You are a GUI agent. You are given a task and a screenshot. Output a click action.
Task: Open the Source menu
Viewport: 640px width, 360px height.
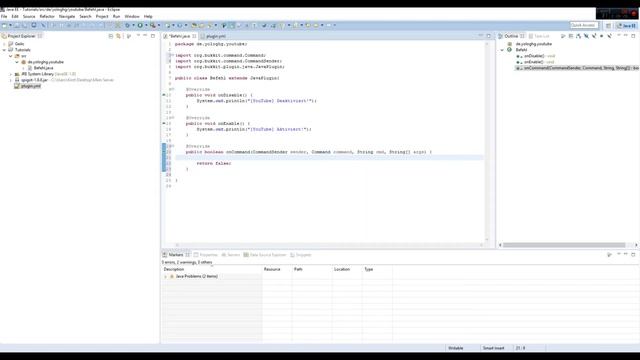pos(29,16)
